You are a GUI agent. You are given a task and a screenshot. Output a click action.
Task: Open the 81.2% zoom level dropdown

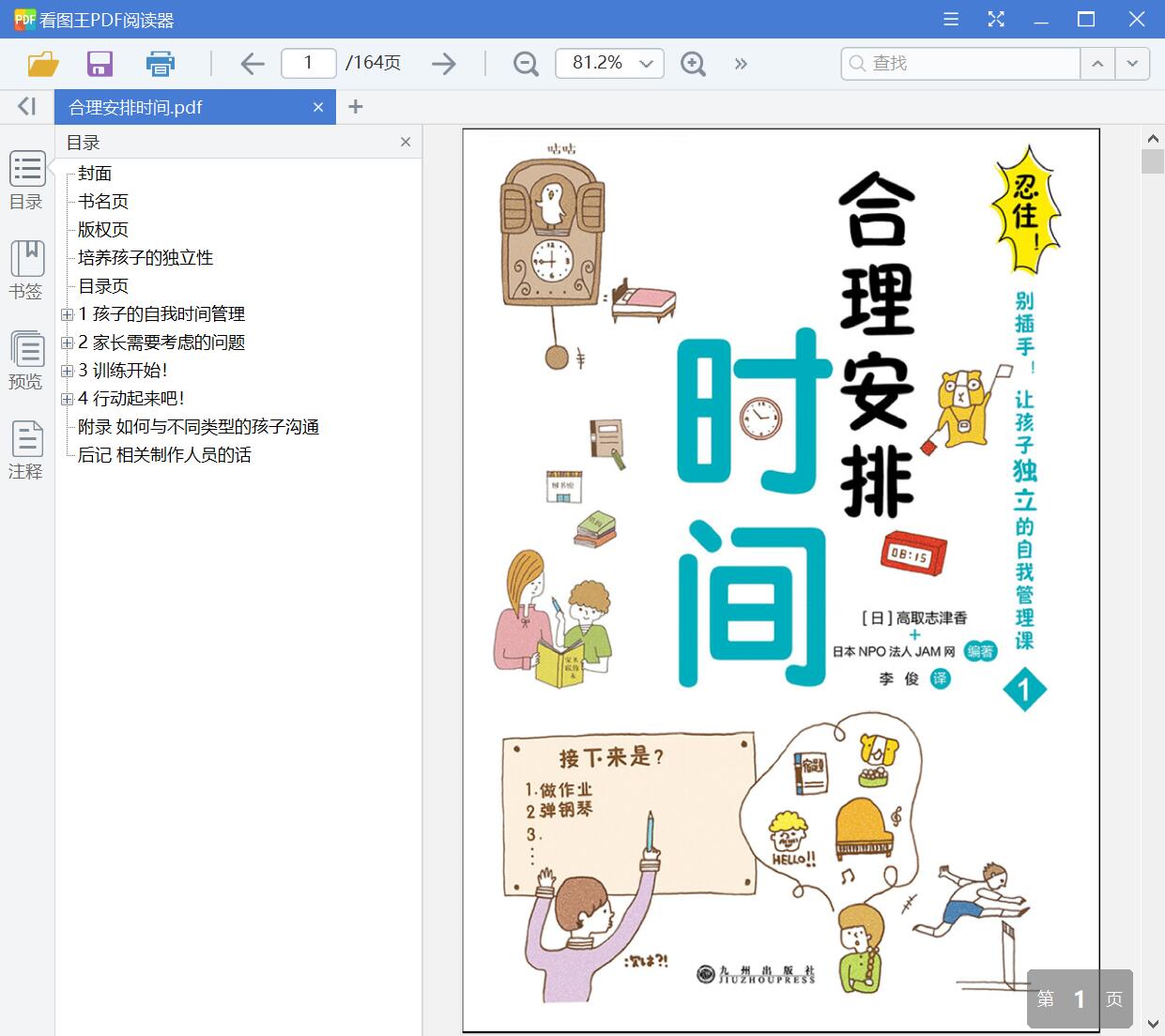646,64
